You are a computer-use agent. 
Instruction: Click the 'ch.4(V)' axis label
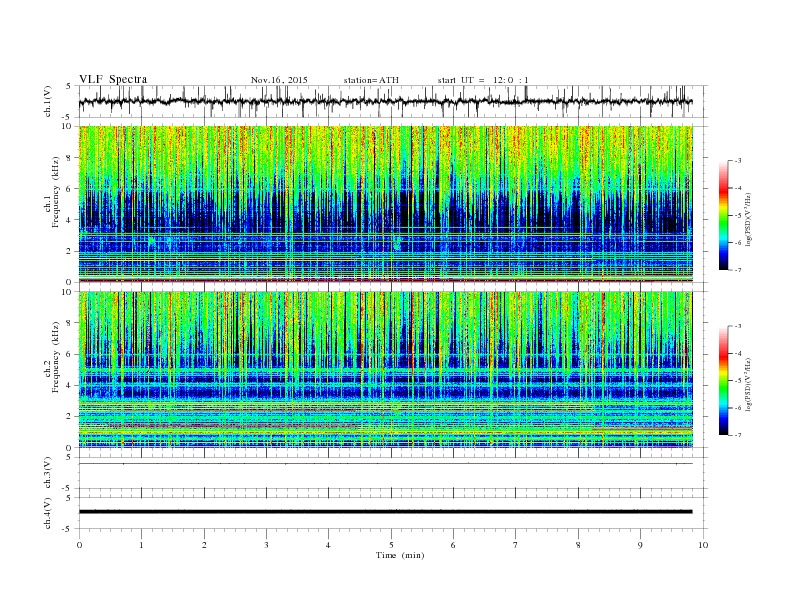(x=48, y=513)
